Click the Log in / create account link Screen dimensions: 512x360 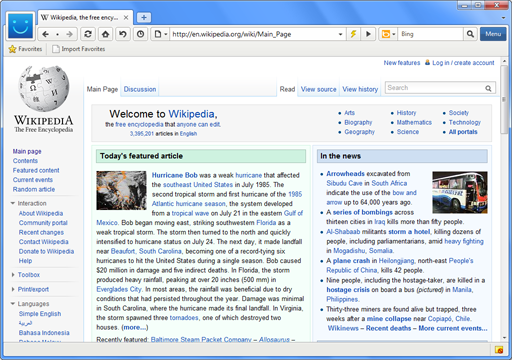(463, 63)
